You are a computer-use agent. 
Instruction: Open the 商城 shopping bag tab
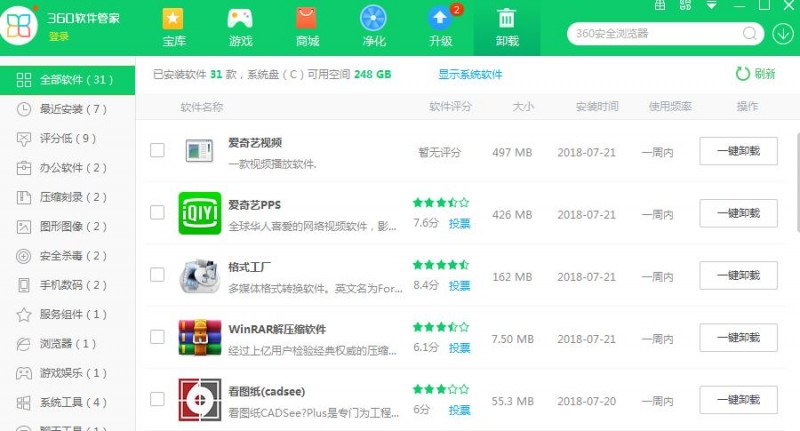coord(307,28)
